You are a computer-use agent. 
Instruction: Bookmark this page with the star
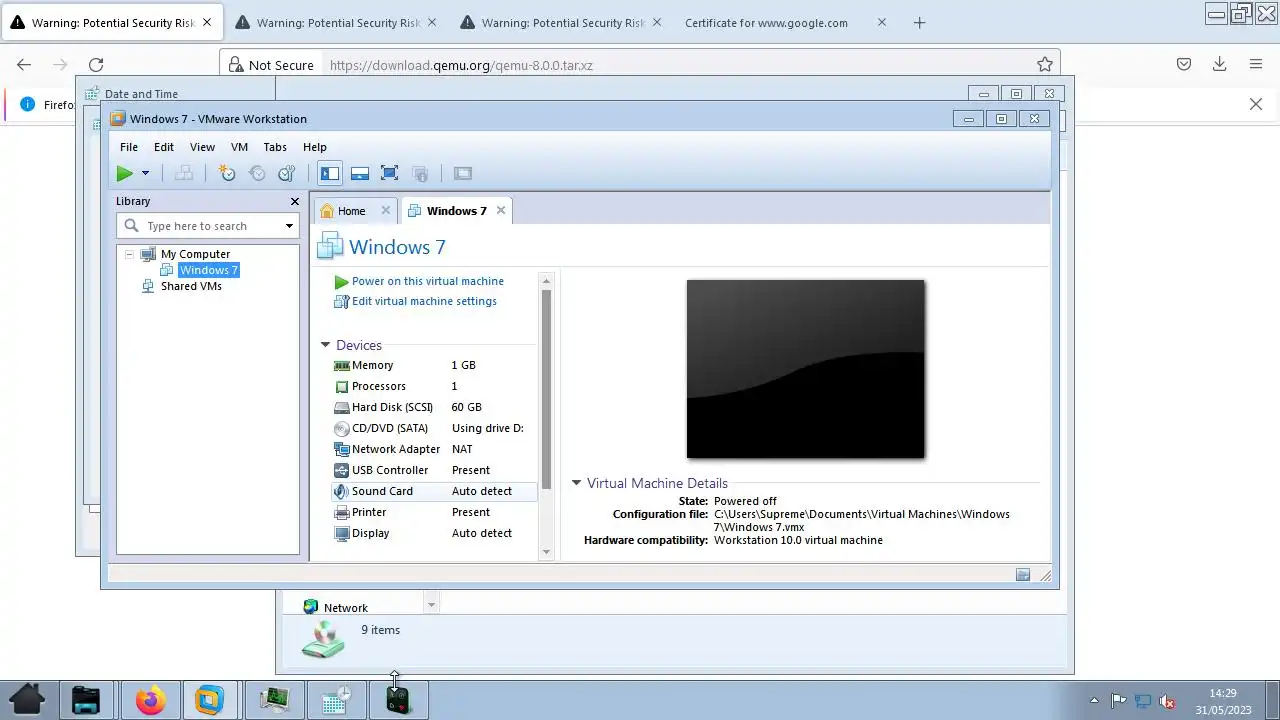[x=1045, y=65]
